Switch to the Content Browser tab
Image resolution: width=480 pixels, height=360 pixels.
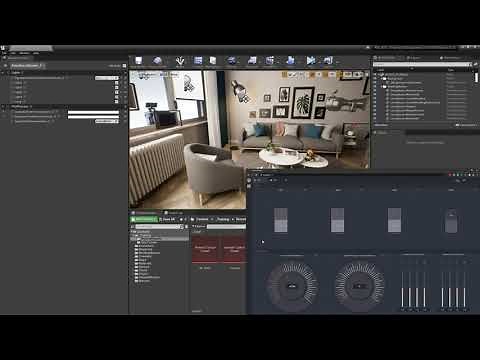146,213
